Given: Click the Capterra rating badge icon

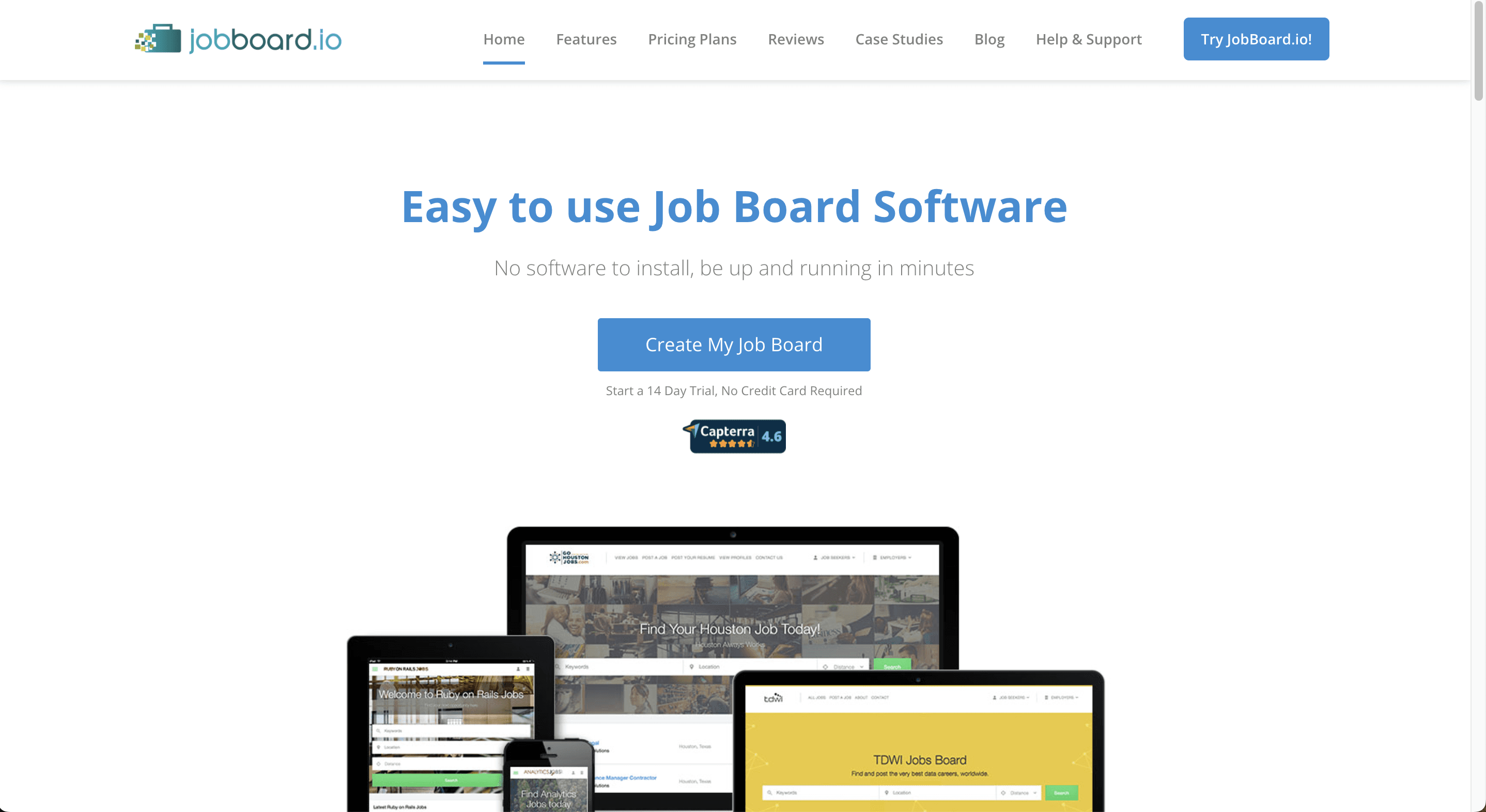Looking at the screenshot, I should pos(734,436).
